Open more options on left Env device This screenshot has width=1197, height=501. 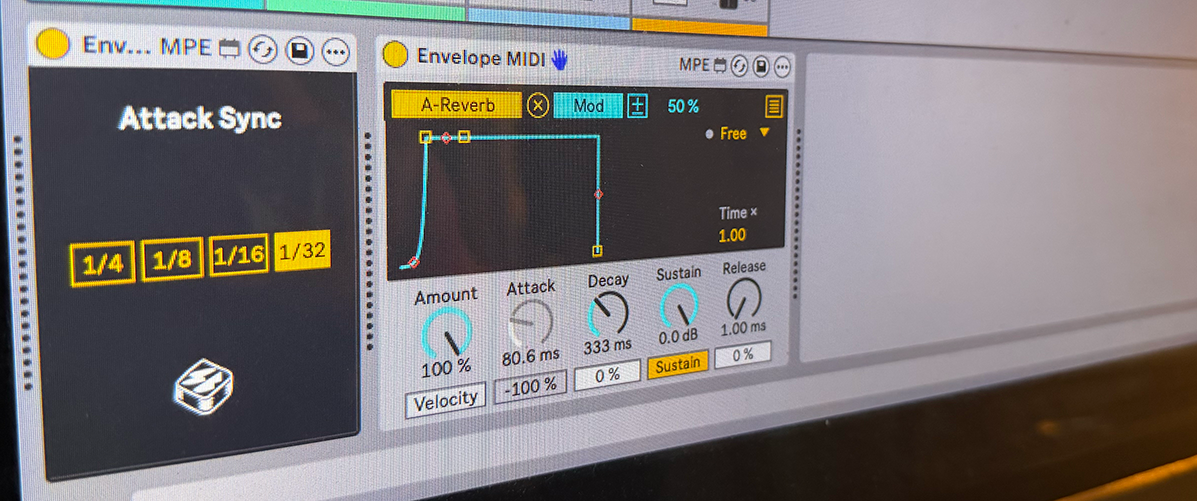(335, 52)
